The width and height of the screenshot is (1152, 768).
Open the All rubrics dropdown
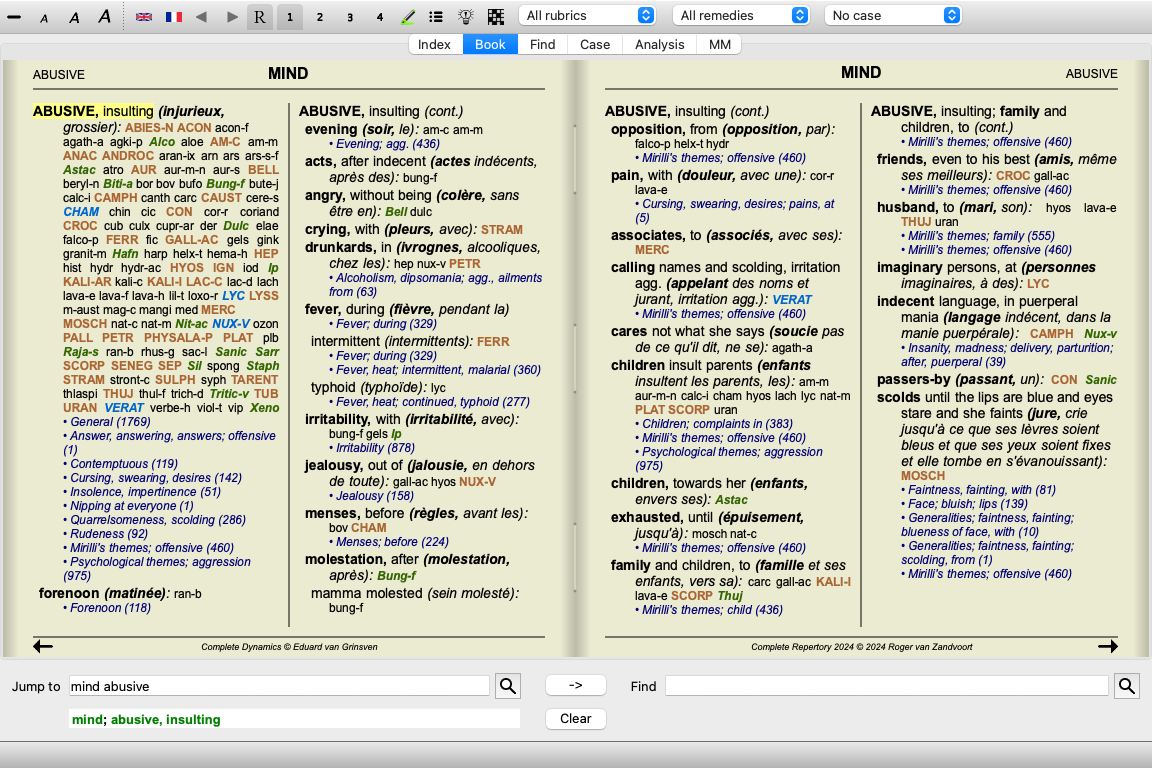(587, 16)
